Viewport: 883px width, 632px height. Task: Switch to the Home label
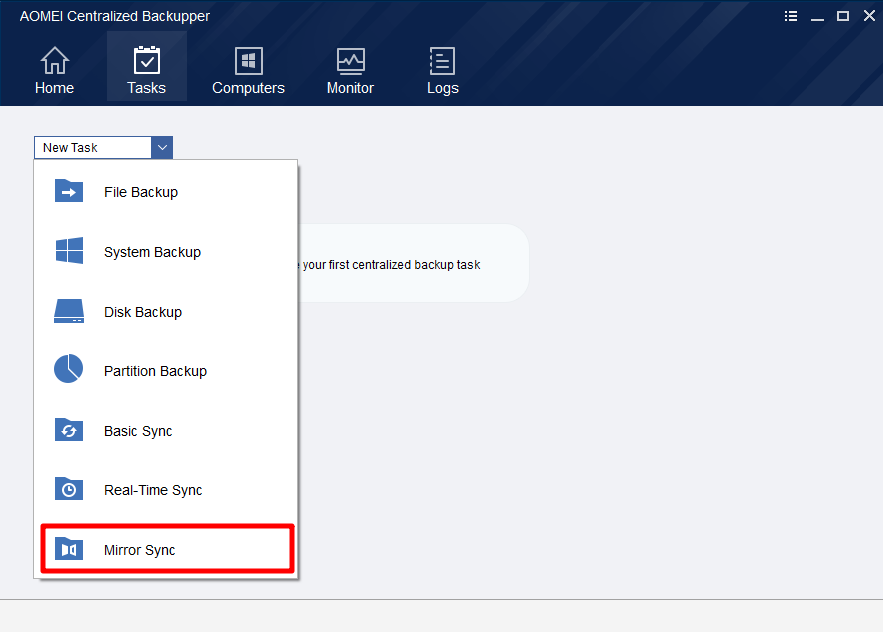pos(55,88)
